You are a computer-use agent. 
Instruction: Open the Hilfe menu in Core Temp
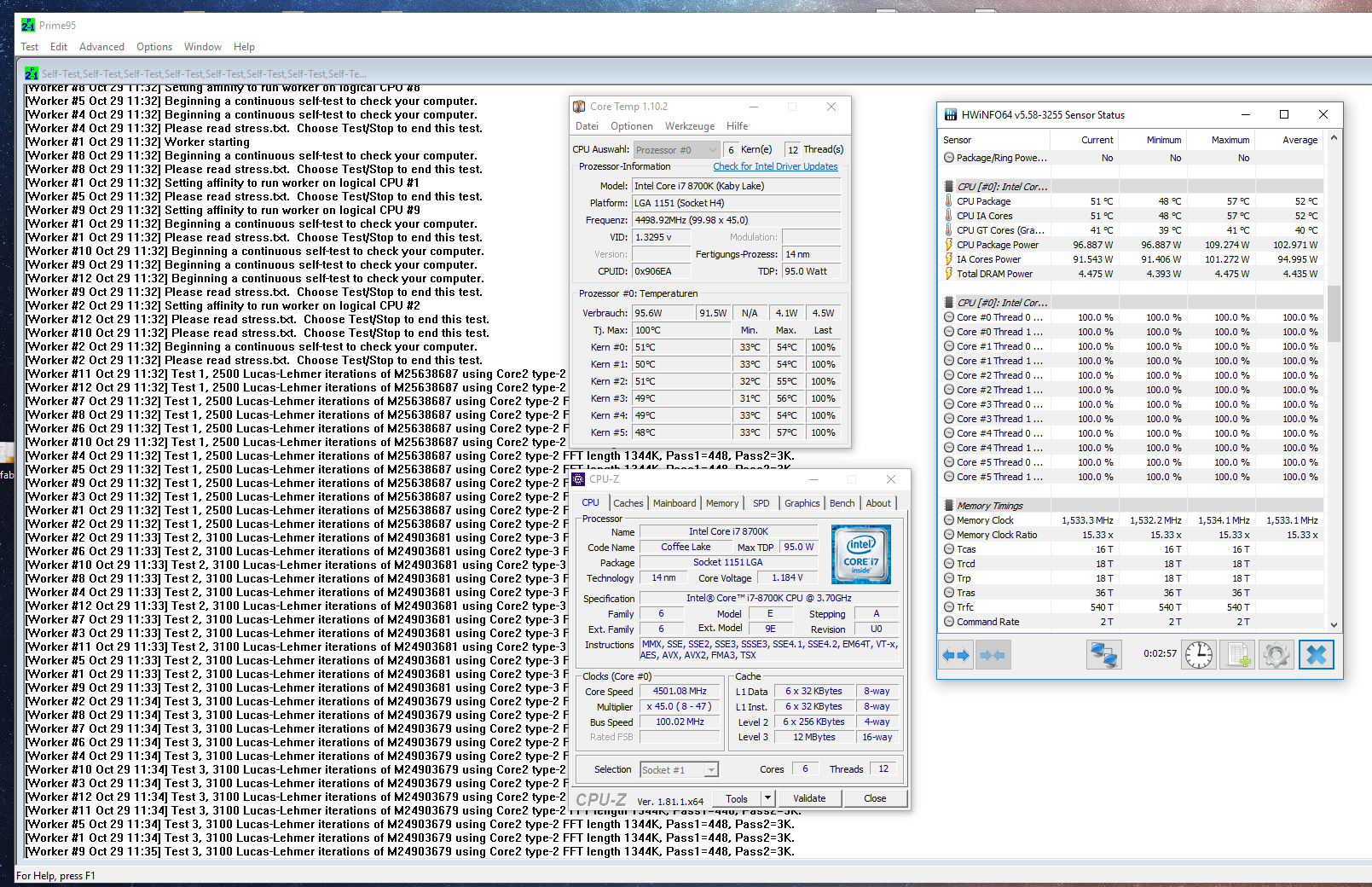[738, 126]
